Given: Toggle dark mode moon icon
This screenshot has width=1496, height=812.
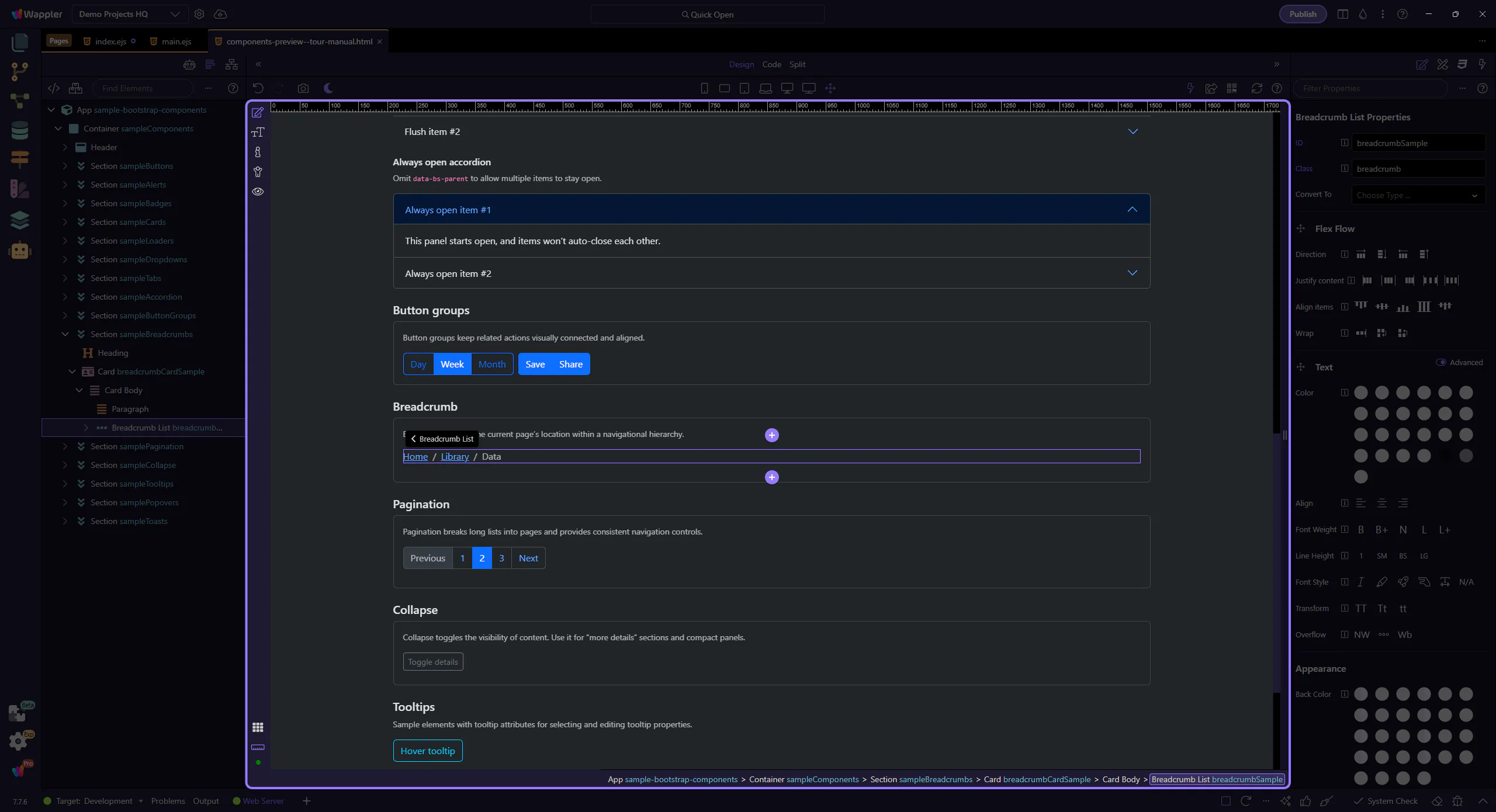Looking at the screenshot, I should point(328,88).
